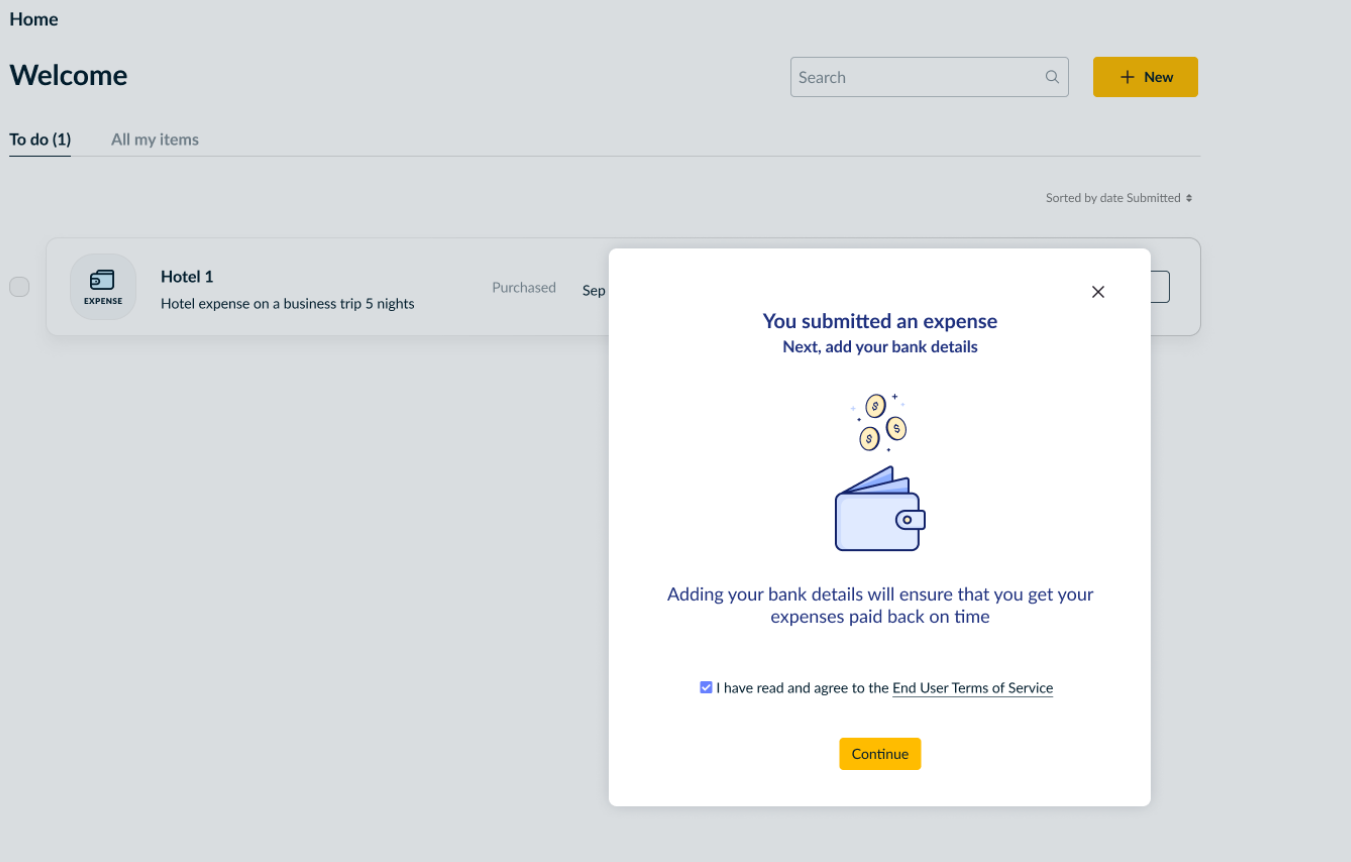This screenshot has height=862, width=1351.
Task: Open the End User Terms of Service link
Action: (972, 688)
